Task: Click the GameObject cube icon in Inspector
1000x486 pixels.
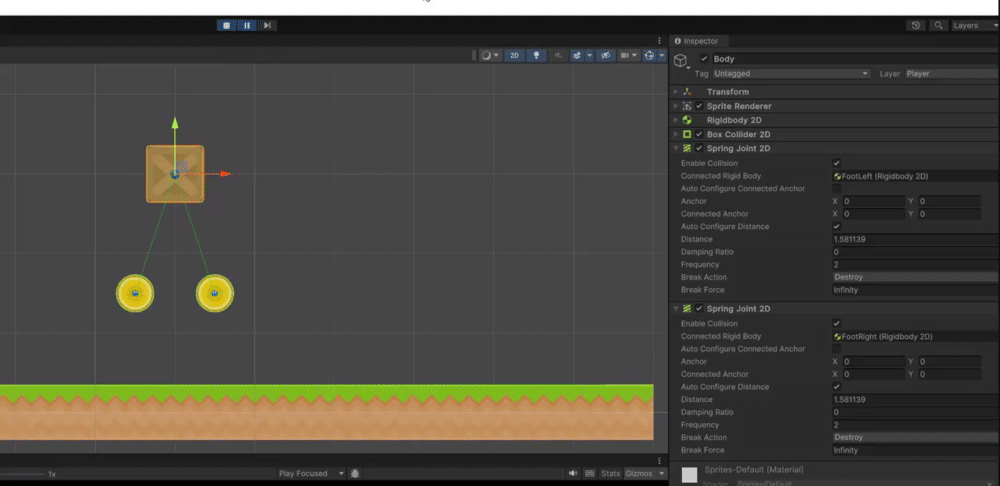Action: pos(681,60)
